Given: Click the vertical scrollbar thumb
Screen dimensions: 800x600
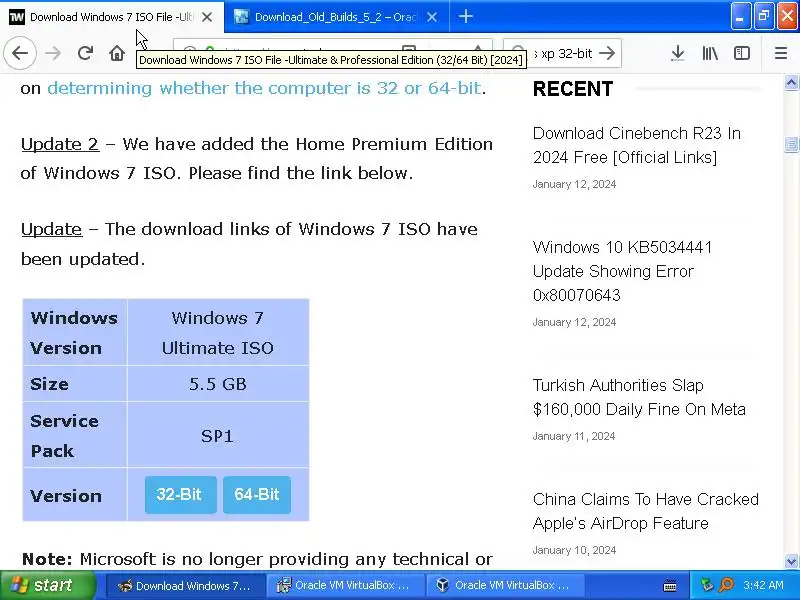Looking at the screenshot, I should (x=791, y=144).
